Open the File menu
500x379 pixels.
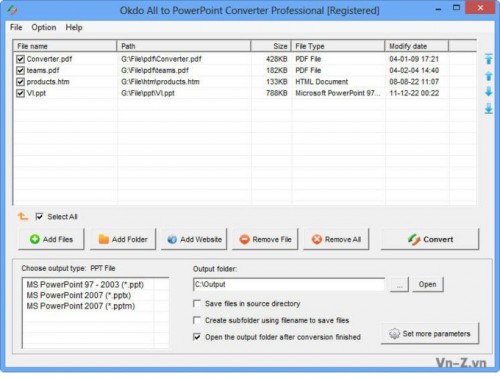click(x=16, y=27)
